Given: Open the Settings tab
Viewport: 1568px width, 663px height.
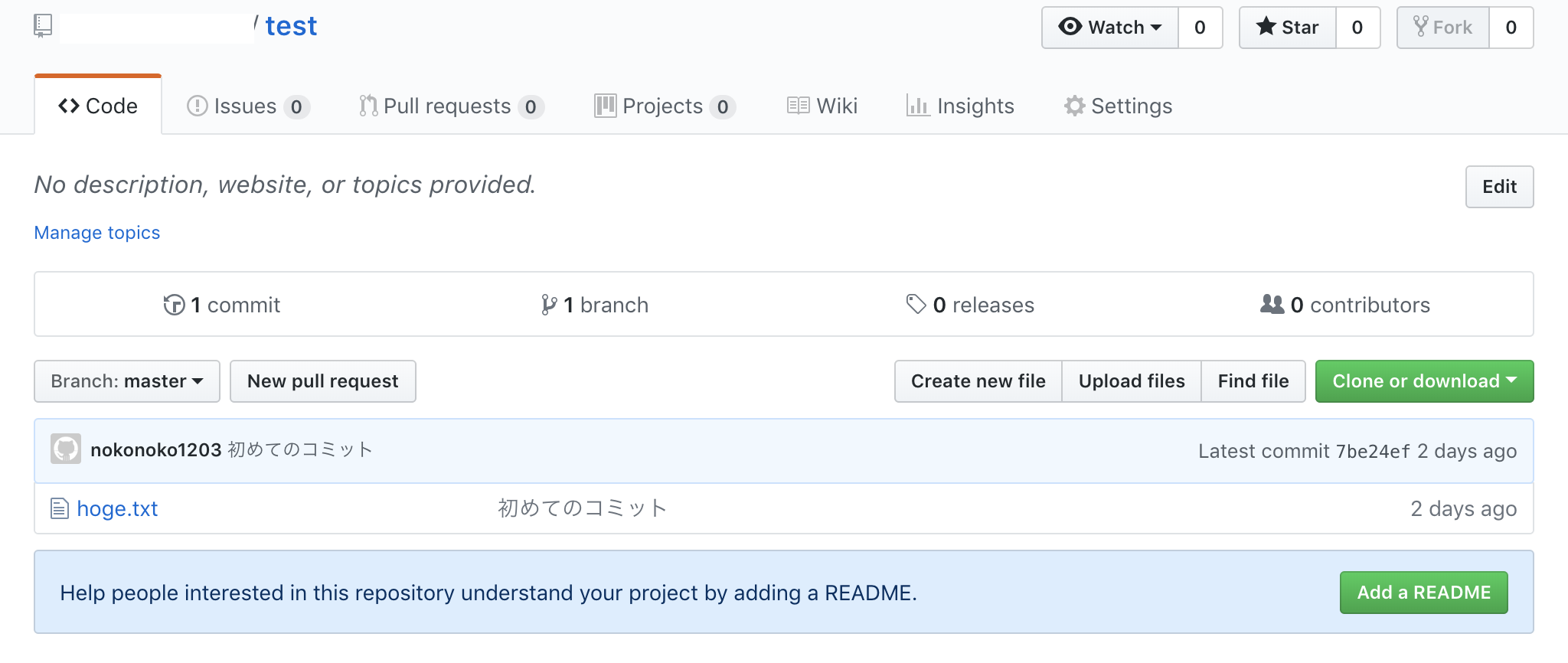Looking at the screenshot, I should [x=1118, y=106].
